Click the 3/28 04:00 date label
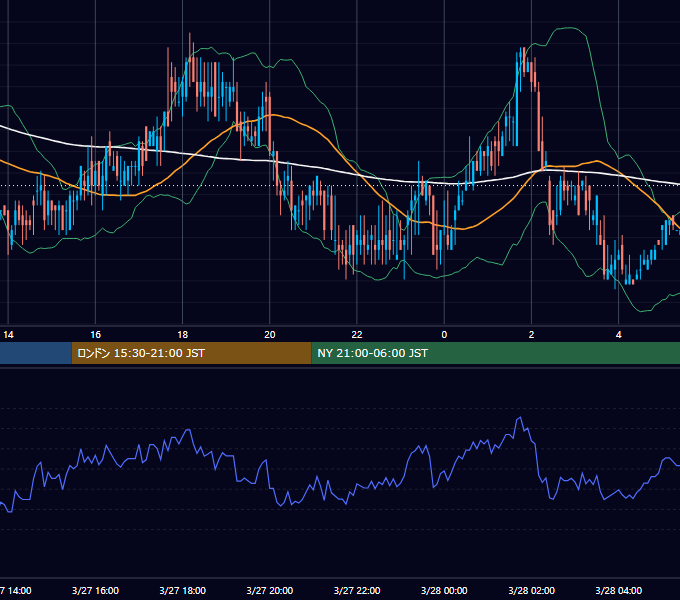Screen dimensions: 680x600 click(618, 590)
